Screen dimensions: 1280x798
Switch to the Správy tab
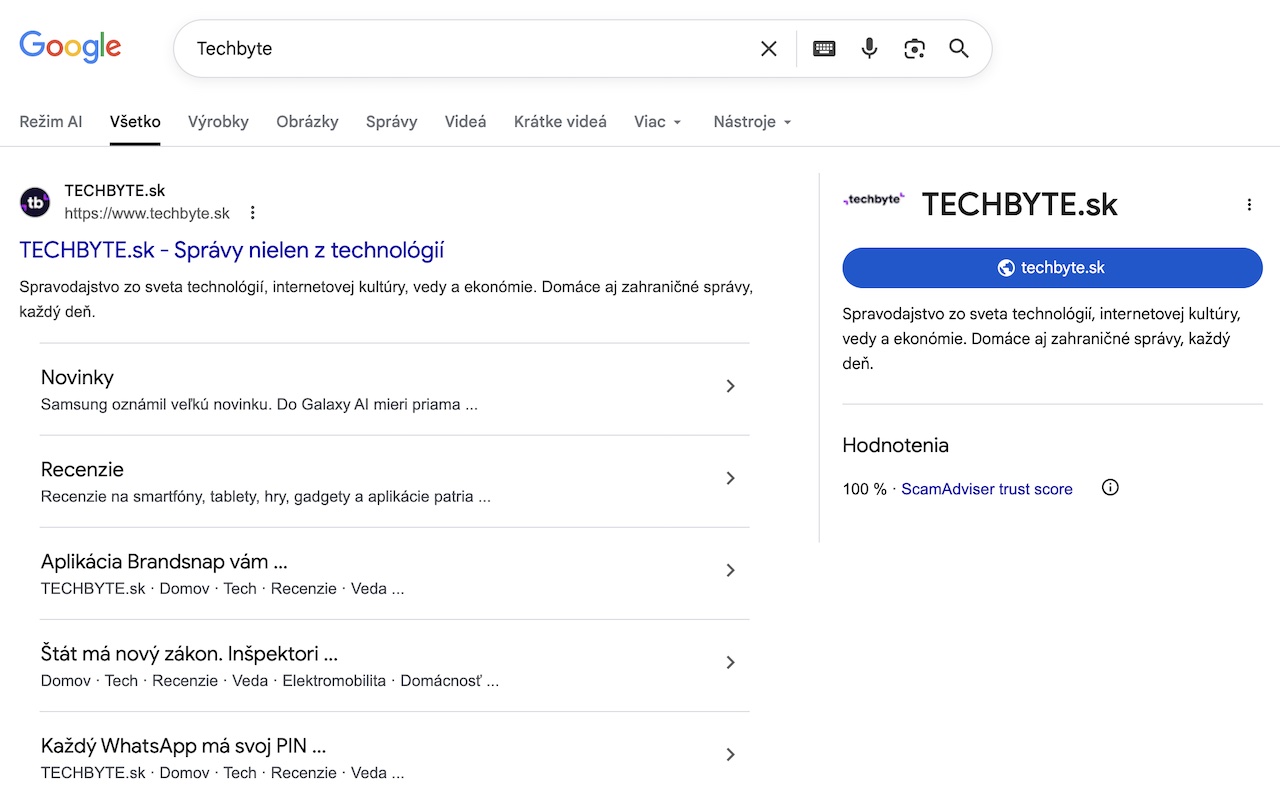pos(391,122)
